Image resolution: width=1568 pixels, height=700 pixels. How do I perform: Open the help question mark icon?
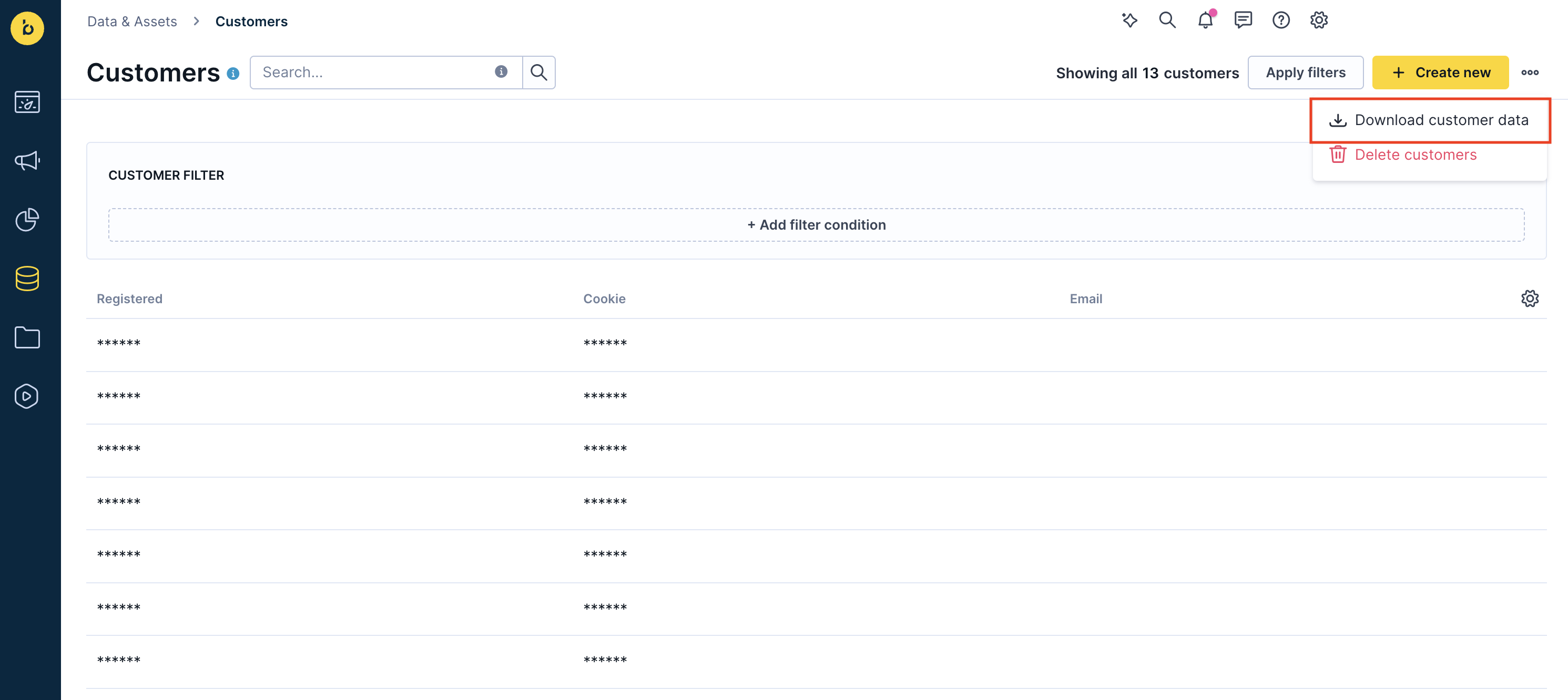tap(1281, 20)
